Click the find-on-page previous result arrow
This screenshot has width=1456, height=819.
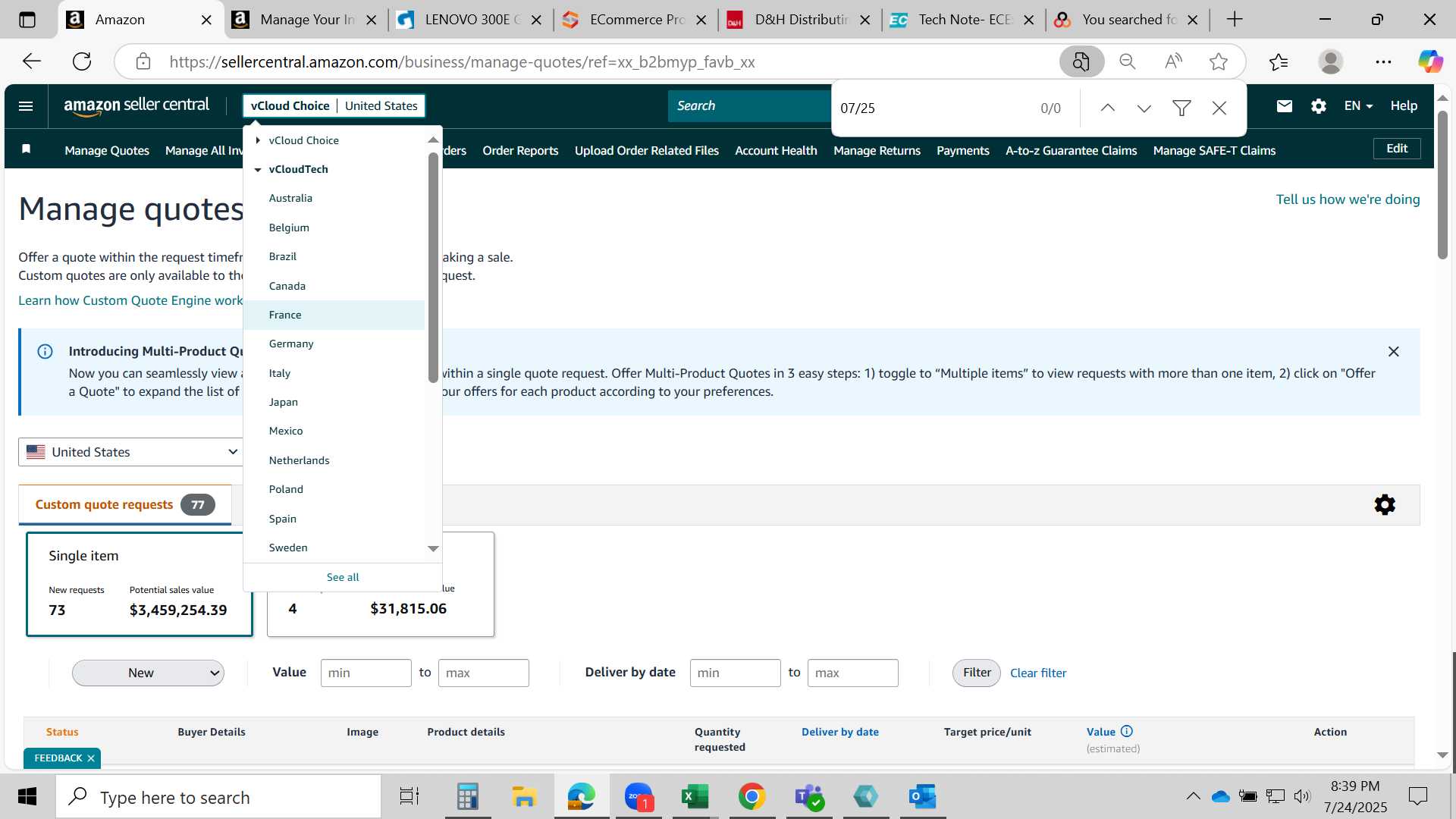tap(1107, 108)
